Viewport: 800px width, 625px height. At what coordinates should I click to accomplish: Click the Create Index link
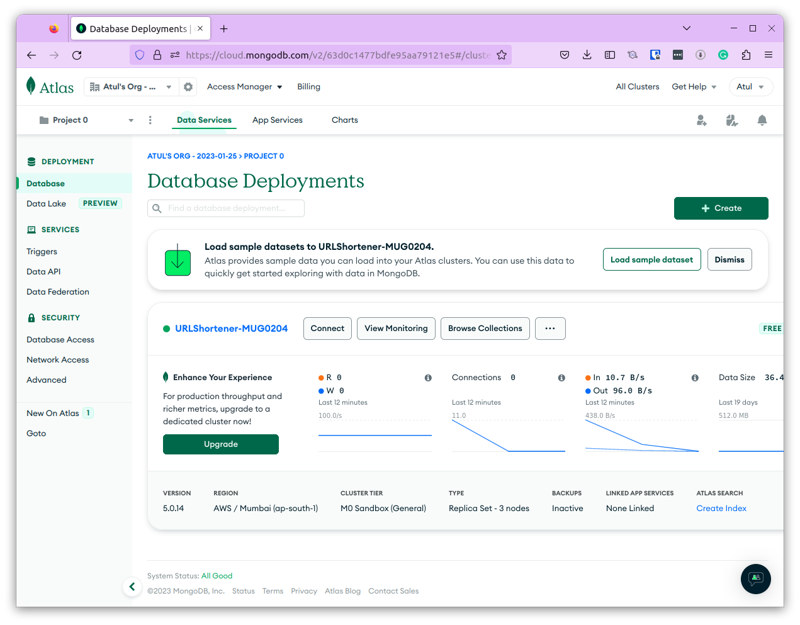(x=721, y=508)
